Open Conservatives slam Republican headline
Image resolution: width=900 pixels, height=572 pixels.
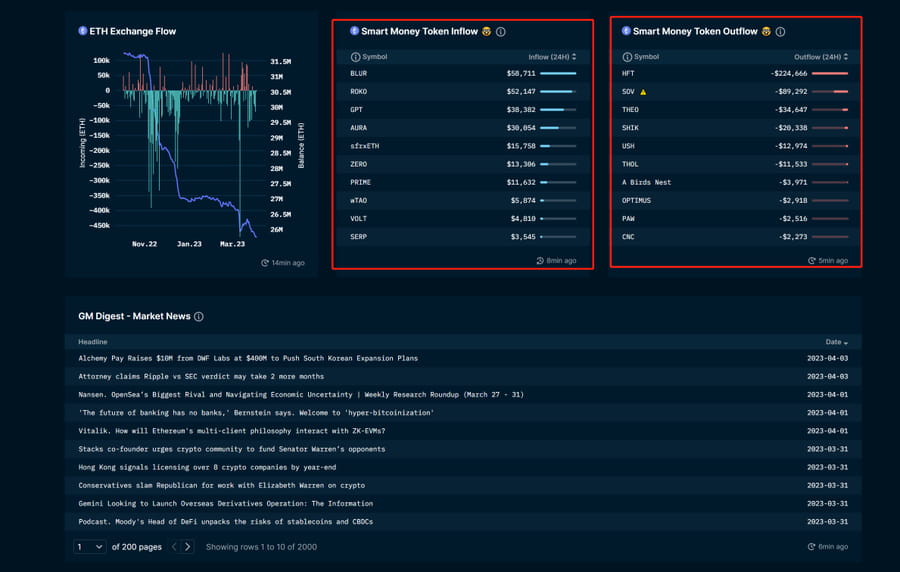point(222,485)
